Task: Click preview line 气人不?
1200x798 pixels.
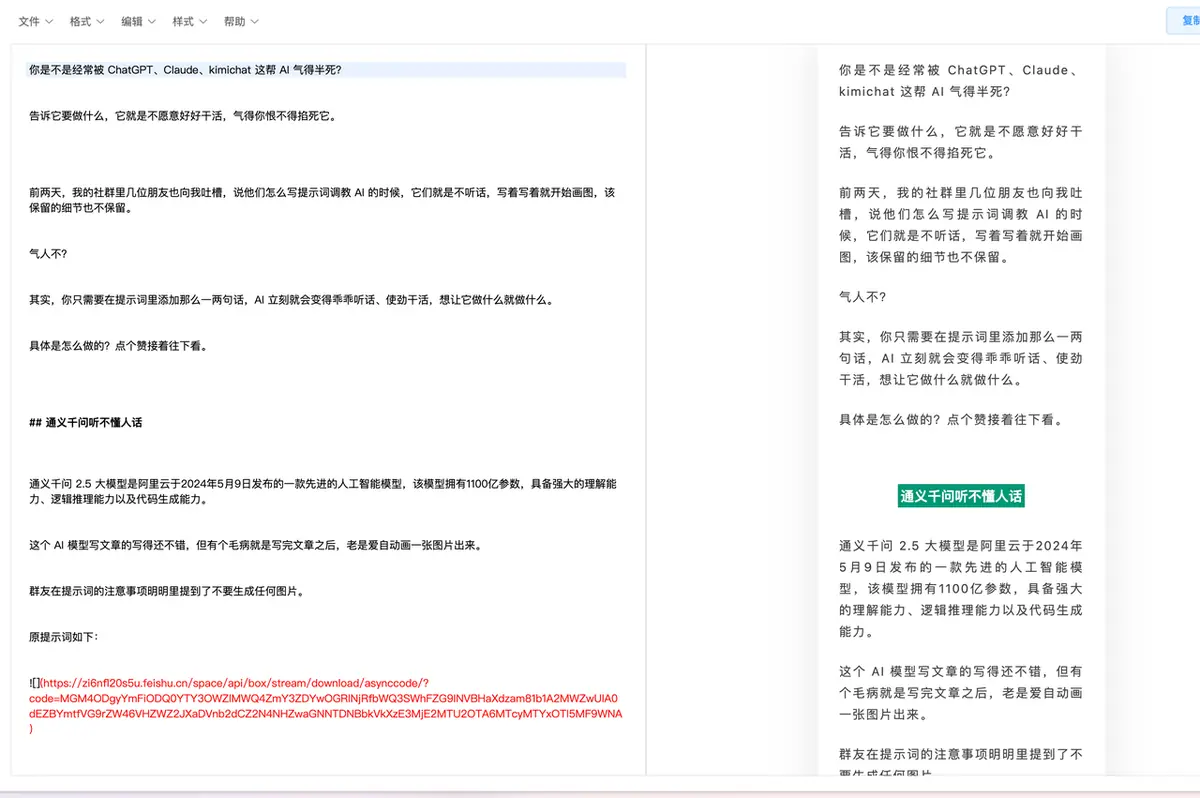Action: (862, 297)
